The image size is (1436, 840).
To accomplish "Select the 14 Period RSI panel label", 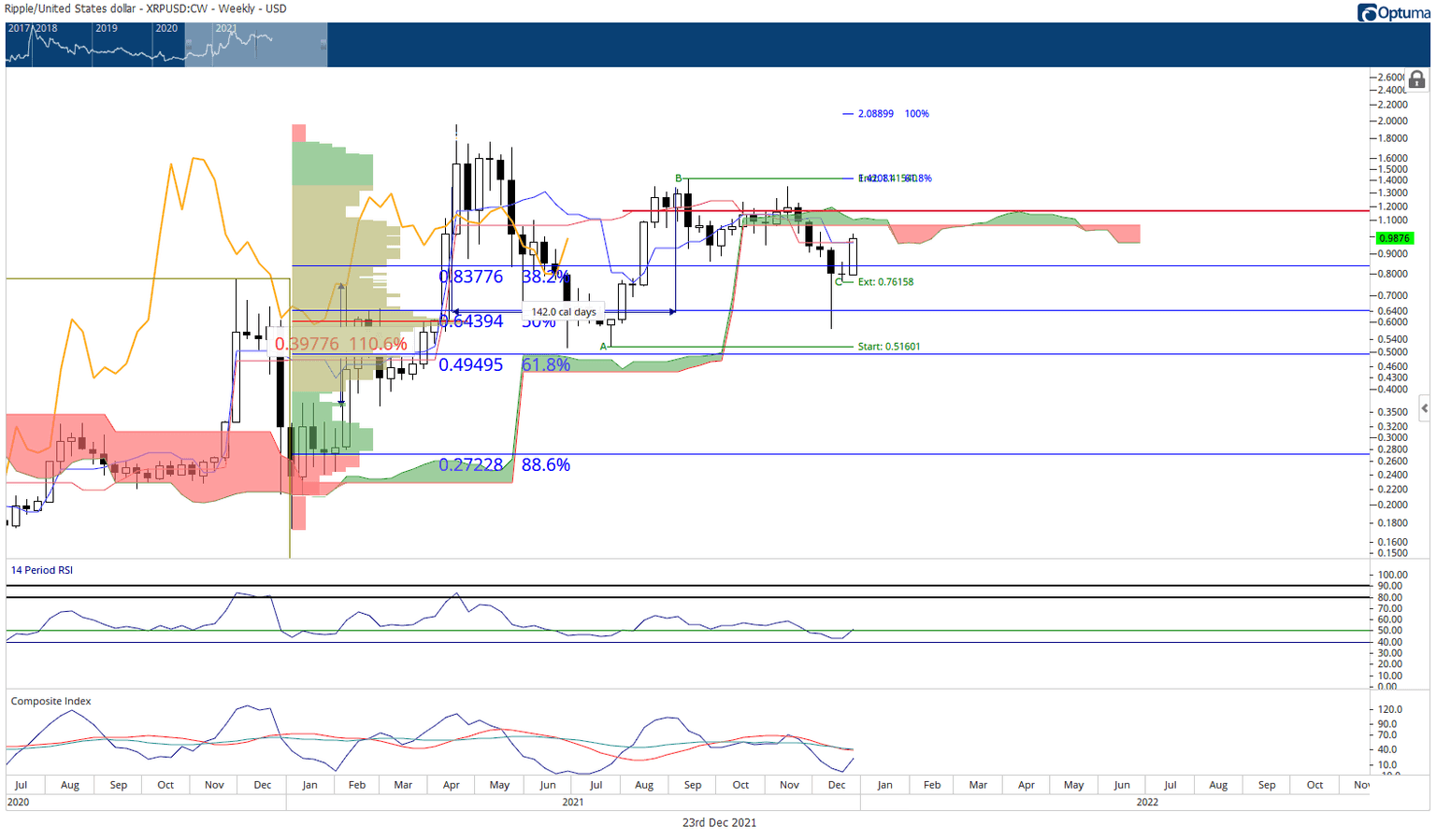I will pos(42,570).
